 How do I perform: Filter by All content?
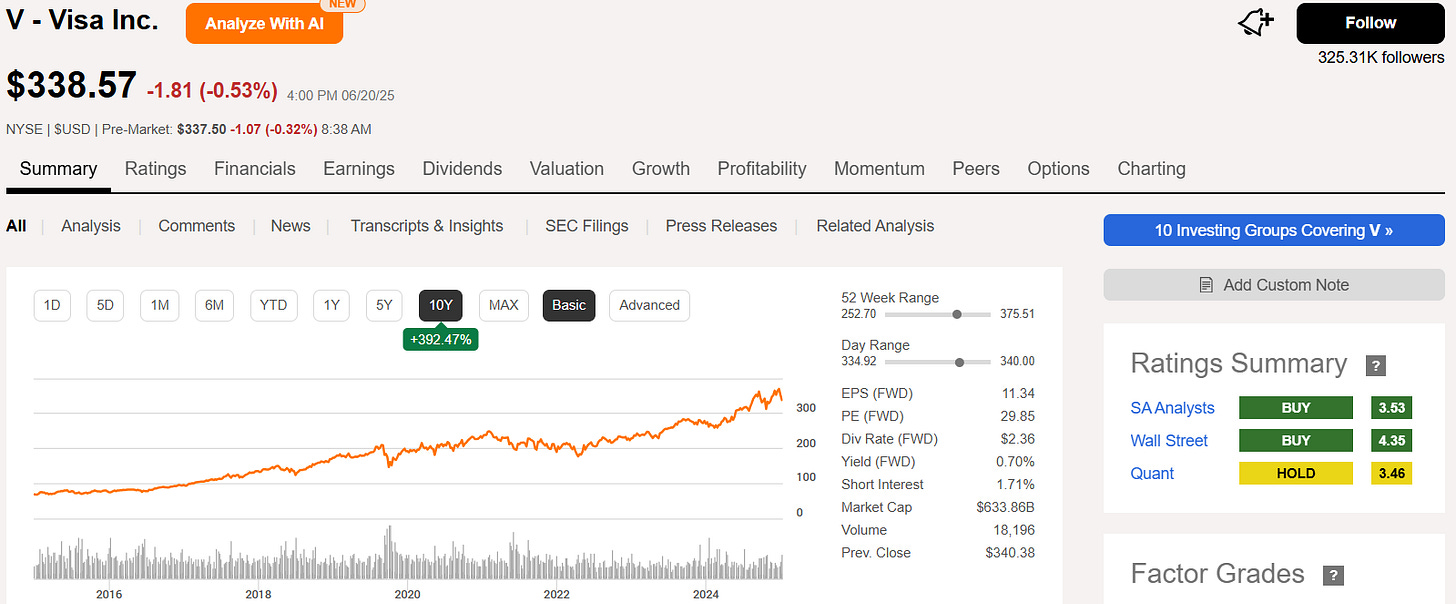[x=16, y=226]
